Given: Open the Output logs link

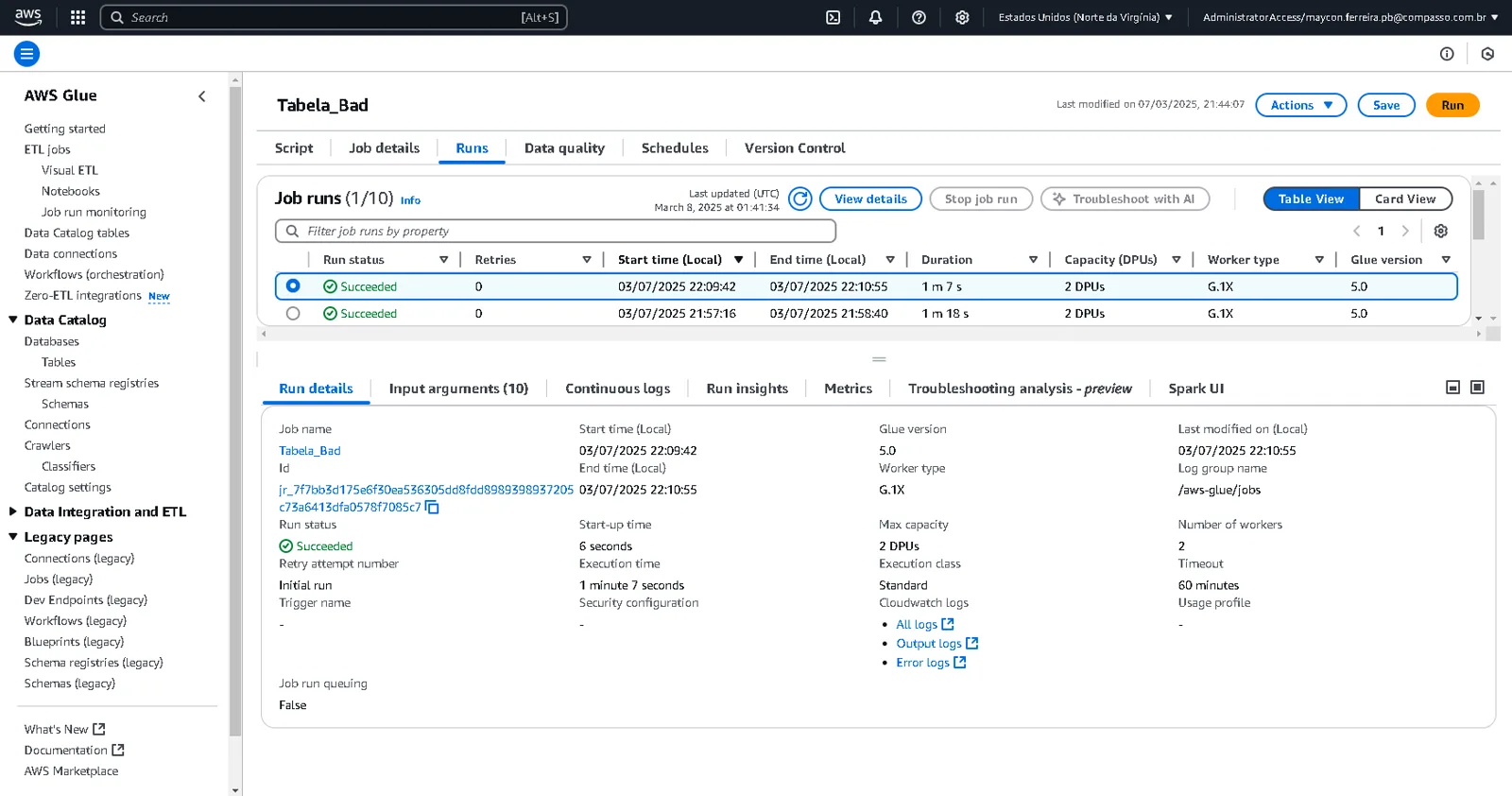Looking at the screenshot, I should (937, 644).
